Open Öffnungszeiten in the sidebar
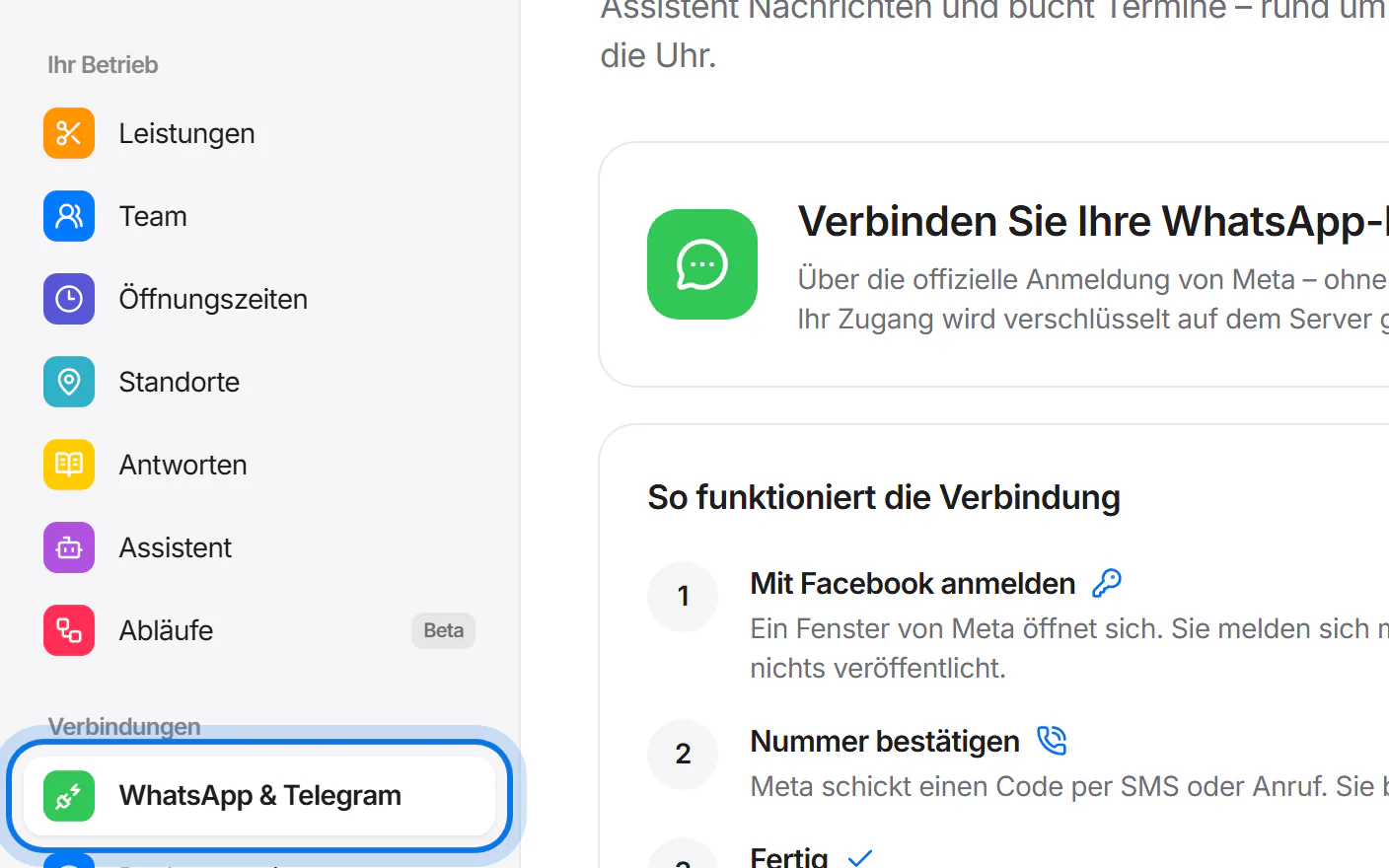The image size is (1389, 868). click(259, 299)
